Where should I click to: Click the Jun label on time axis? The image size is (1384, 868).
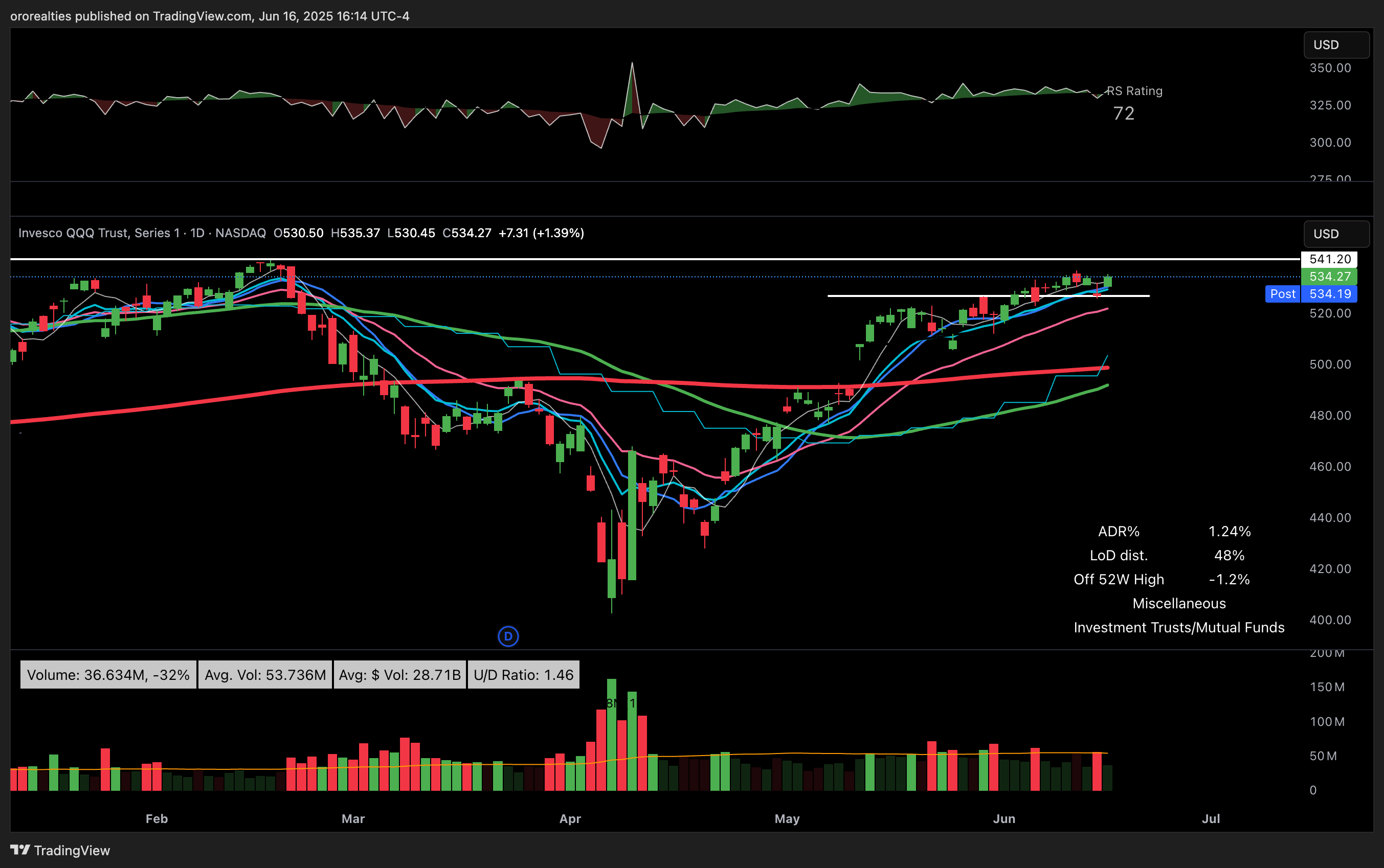click(x=1004, y=818)
